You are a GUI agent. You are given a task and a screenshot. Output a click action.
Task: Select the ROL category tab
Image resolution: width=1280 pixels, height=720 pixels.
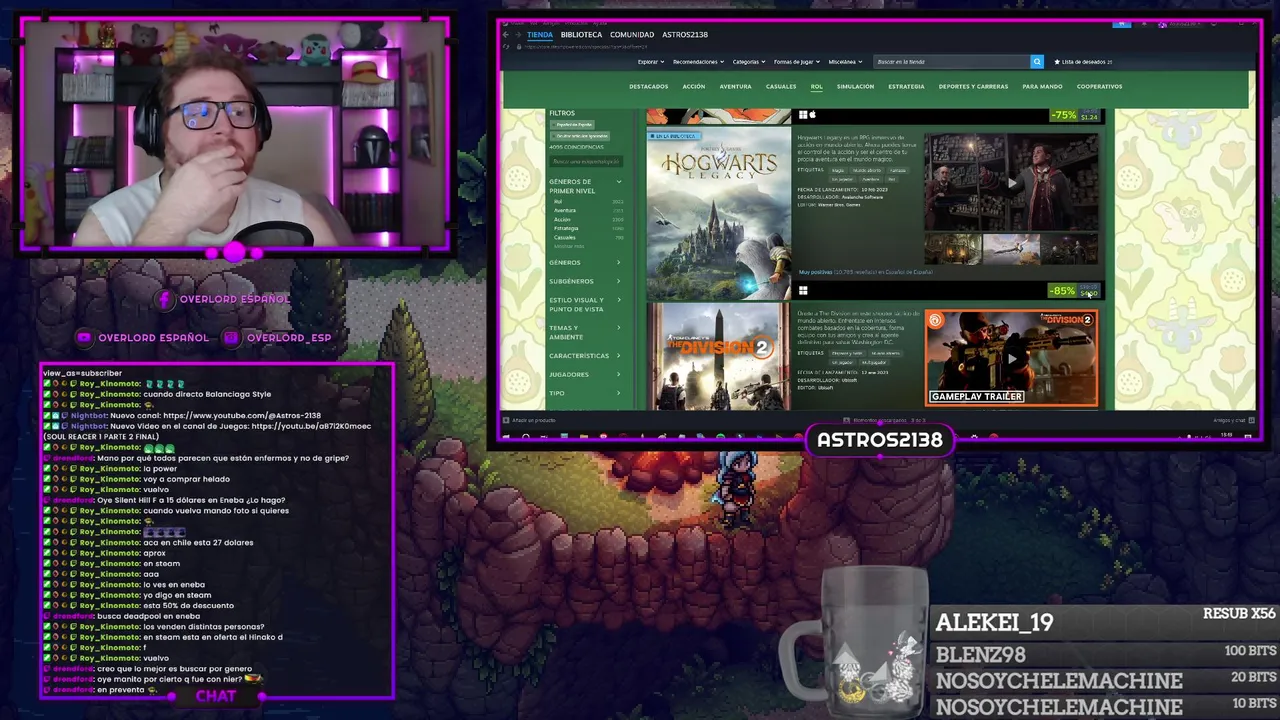(x=816, y=86)
